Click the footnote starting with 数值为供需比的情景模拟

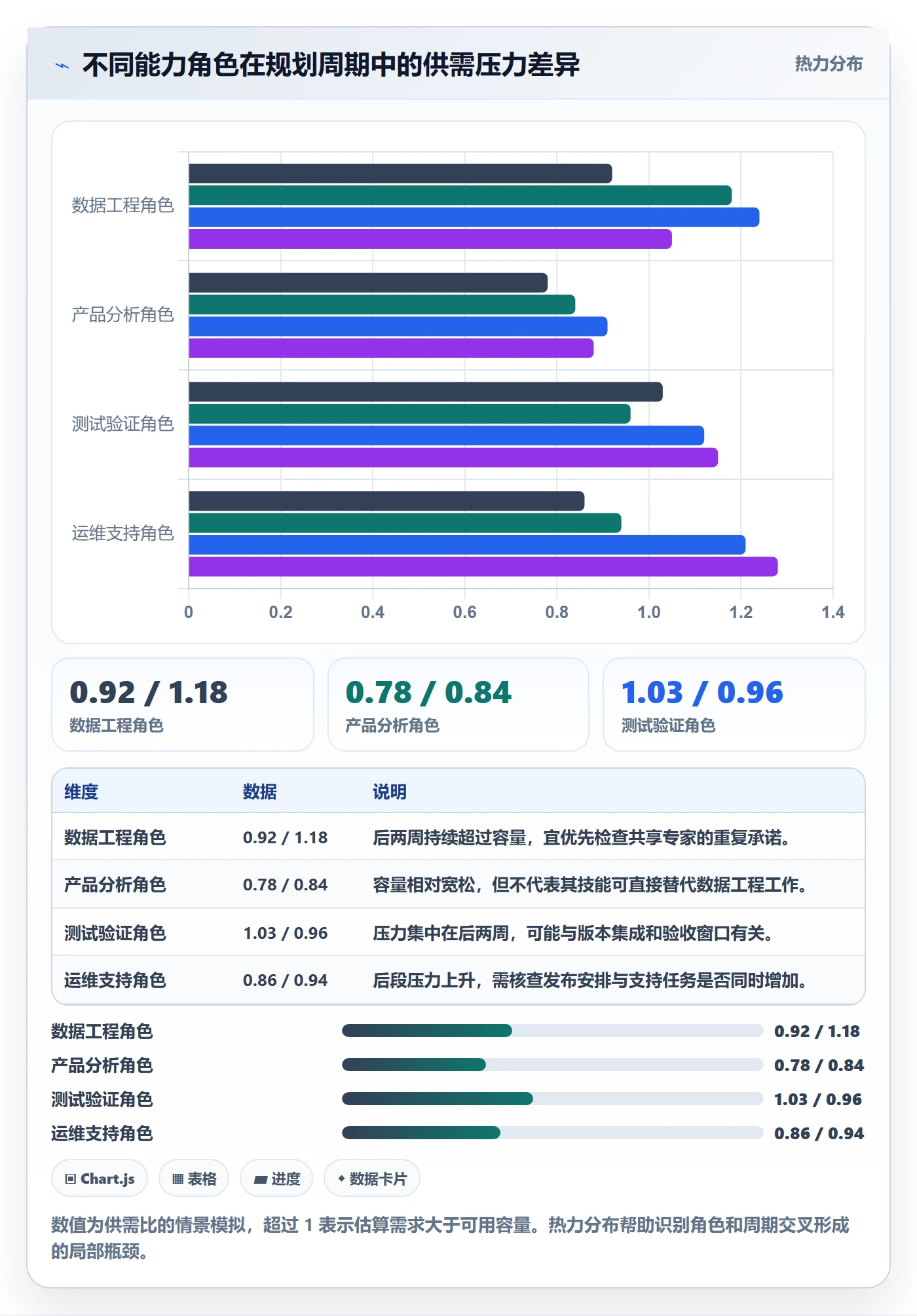(x=450, y=1238)
